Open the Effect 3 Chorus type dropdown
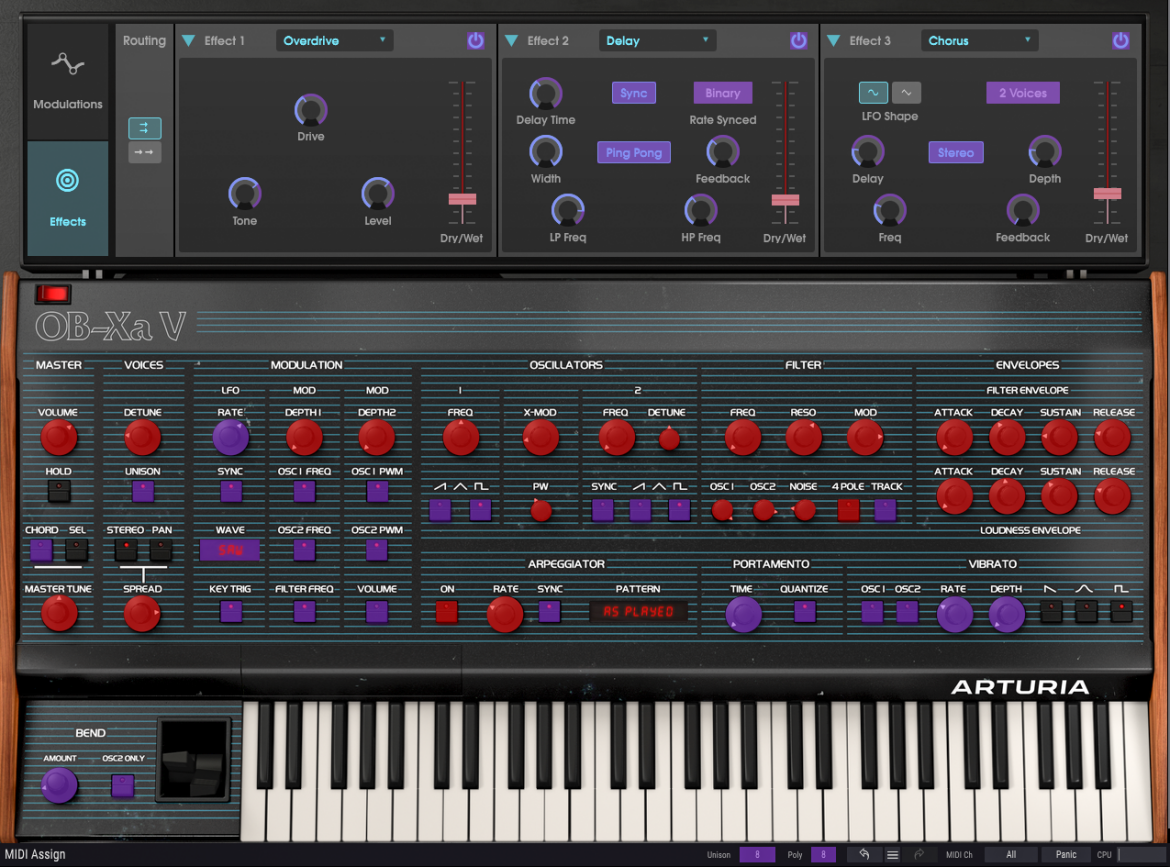This screenshot has height=867, width=1170. (980, 40)
